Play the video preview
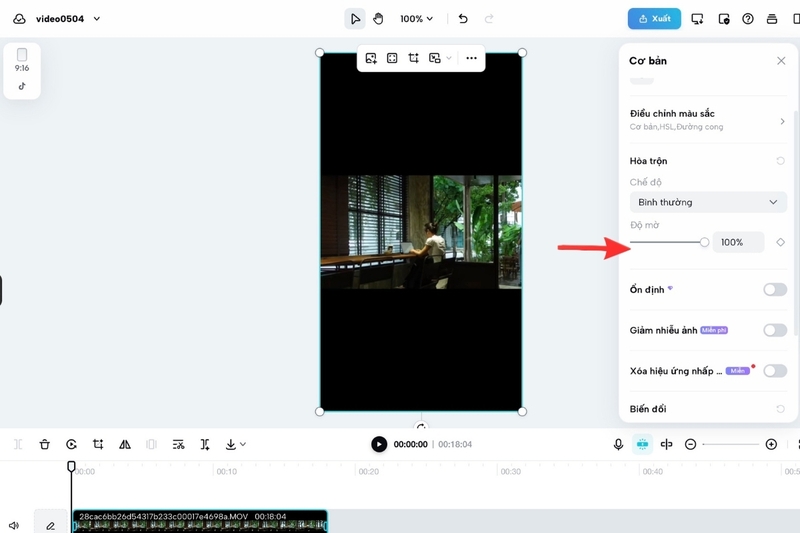 click(x=379, y=445)
